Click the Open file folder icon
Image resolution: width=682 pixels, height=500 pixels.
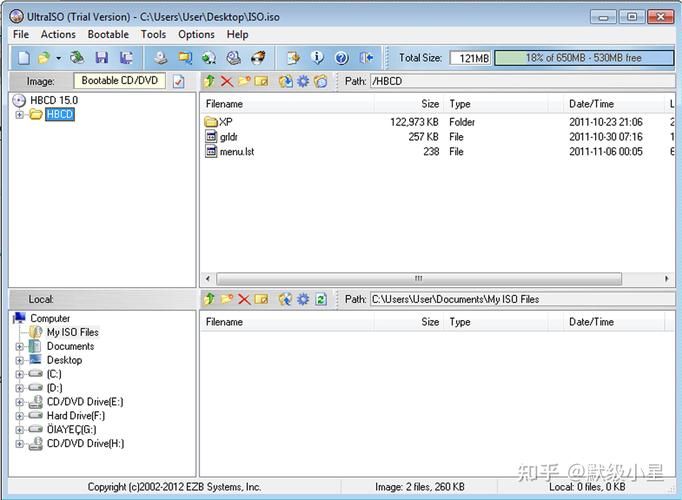pos(44,57)
